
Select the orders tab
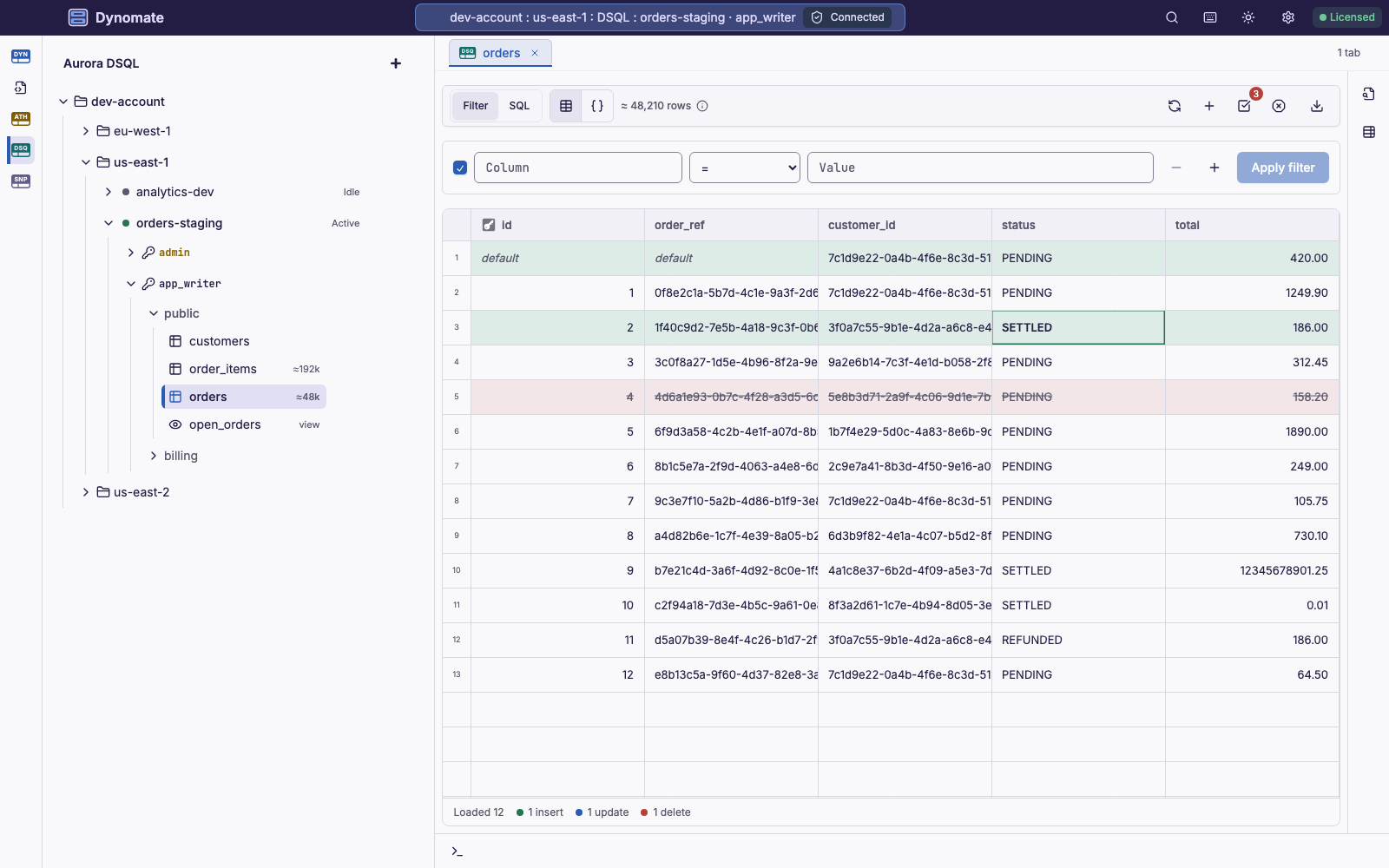pyautogui.click(x=501, y=53)
